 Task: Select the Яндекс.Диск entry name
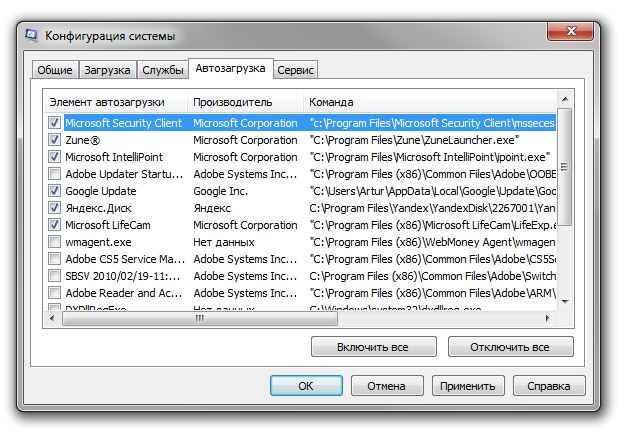coord(98,208)
